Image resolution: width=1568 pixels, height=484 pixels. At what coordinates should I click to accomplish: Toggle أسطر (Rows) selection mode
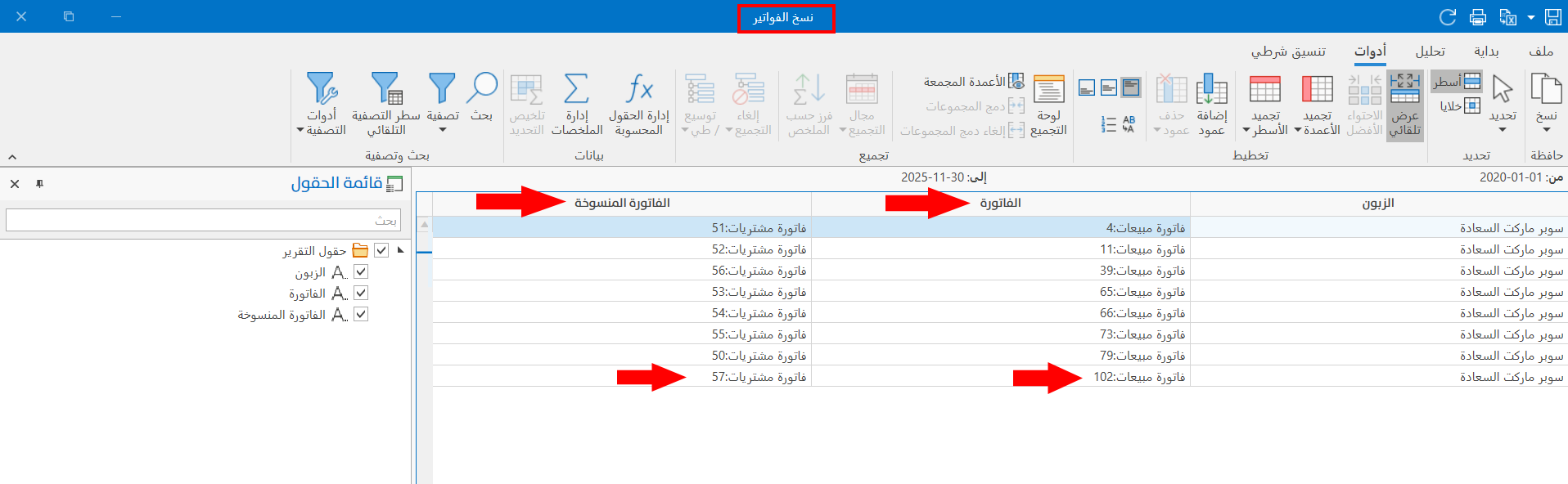click(1457, 81)
